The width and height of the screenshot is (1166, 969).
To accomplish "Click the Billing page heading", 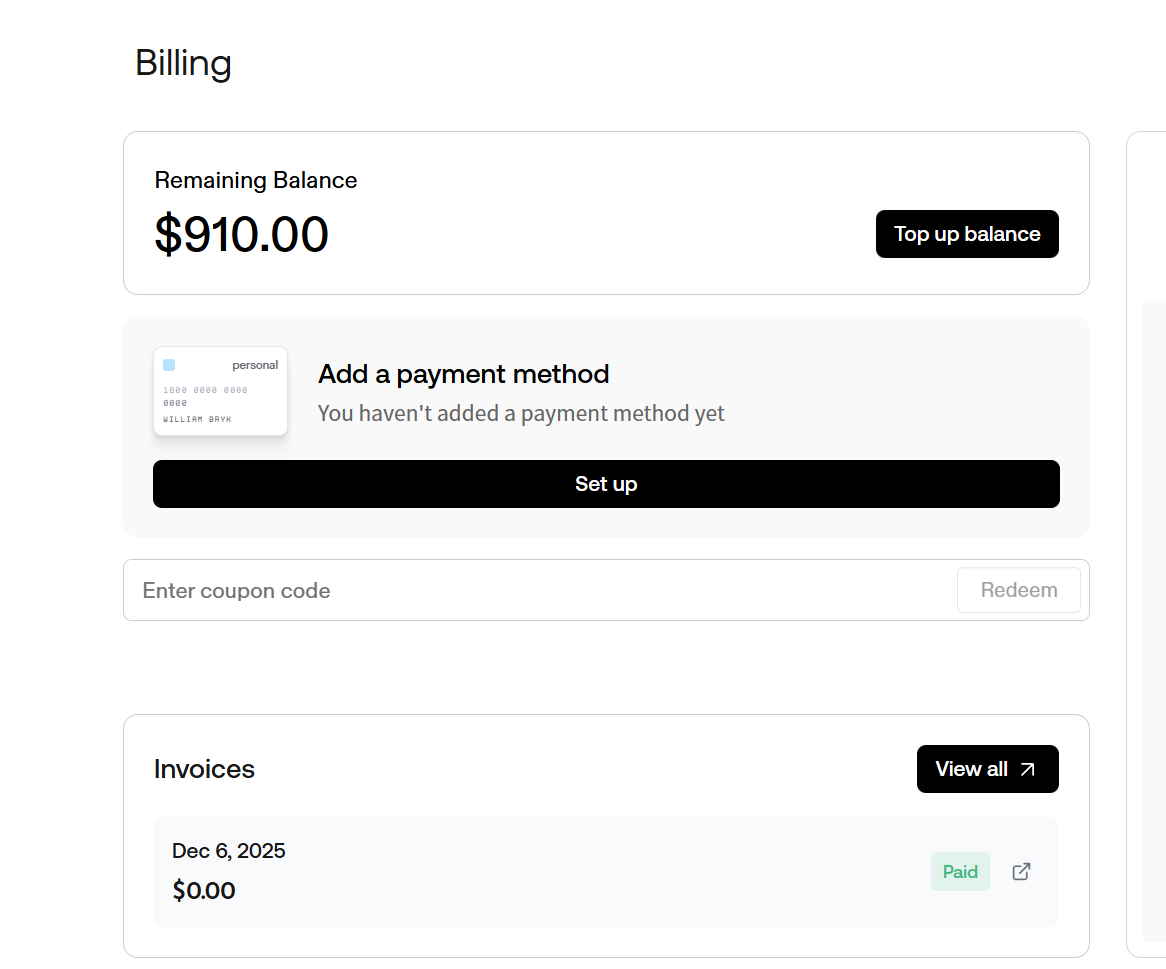I will (183, 63).
